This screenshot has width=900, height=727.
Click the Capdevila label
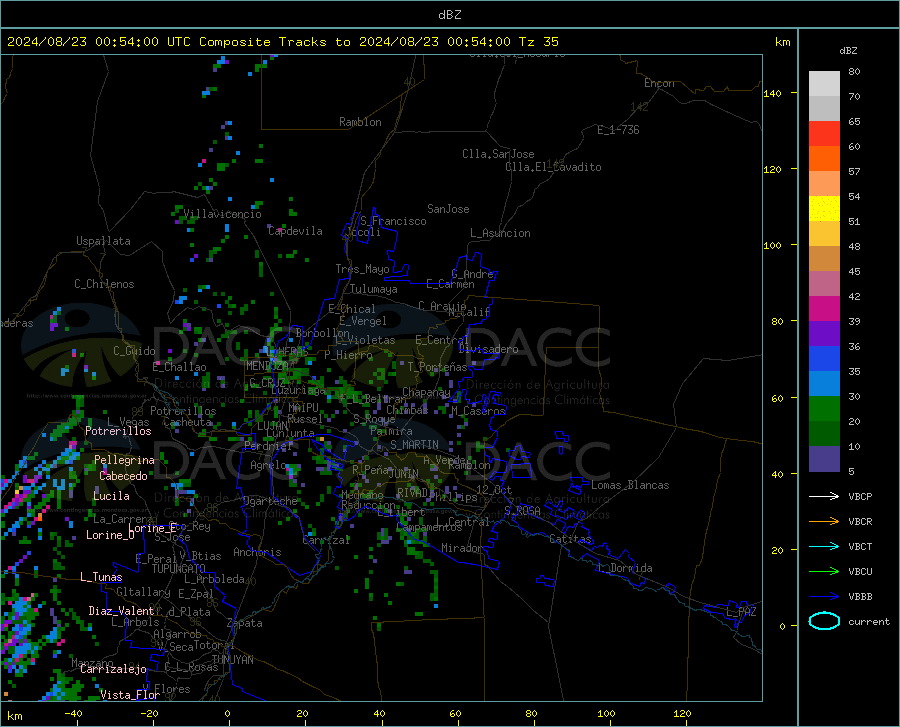[295, 231]
